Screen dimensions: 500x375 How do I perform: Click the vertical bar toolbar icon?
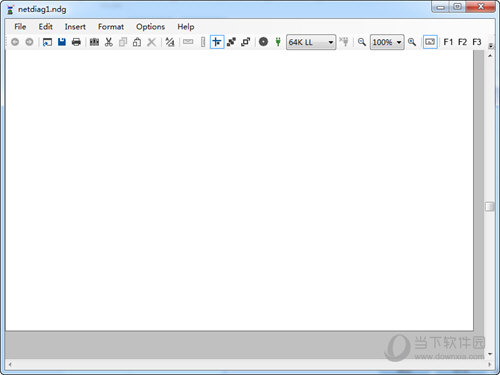pos(203,42)
